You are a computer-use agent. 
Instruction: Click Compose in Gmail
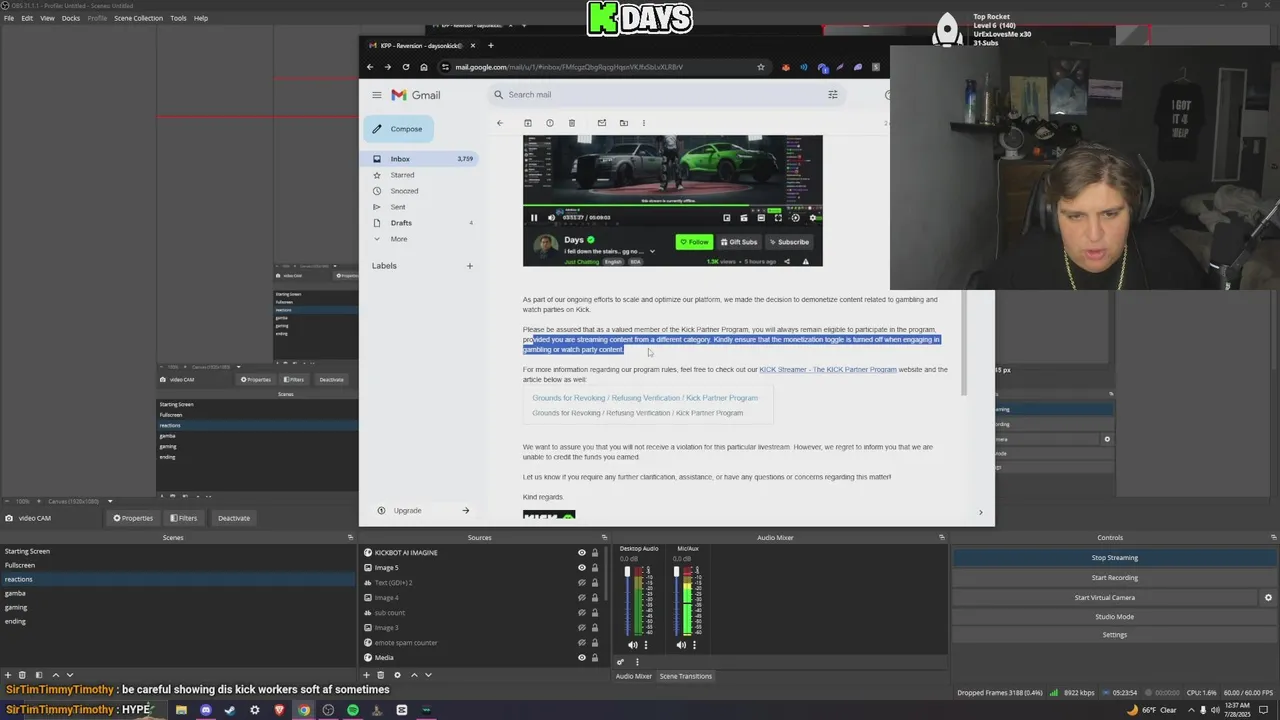click(x=399, y=129)
